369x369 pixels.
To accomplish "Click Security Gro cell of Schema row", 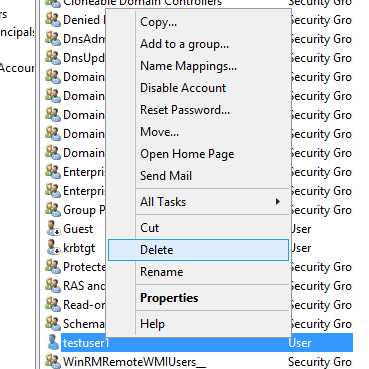I will click(321, 324).
